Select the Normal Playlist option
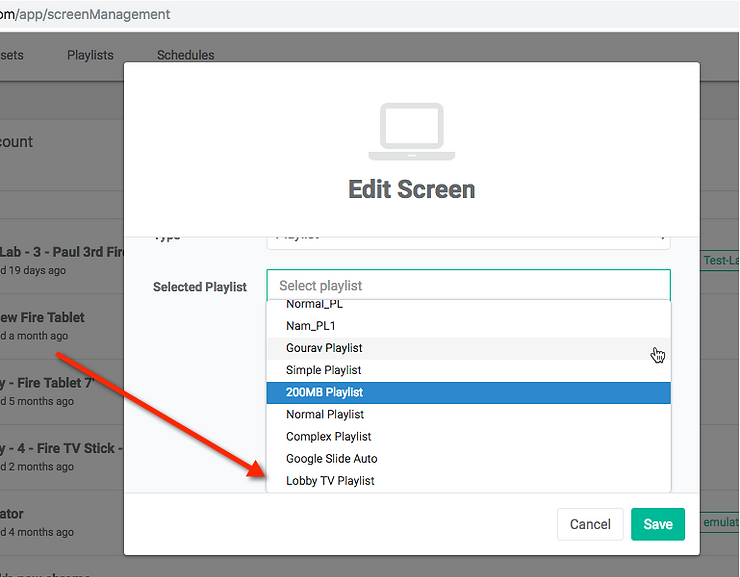This screenshot has height=577, width=740. point(468,415)
